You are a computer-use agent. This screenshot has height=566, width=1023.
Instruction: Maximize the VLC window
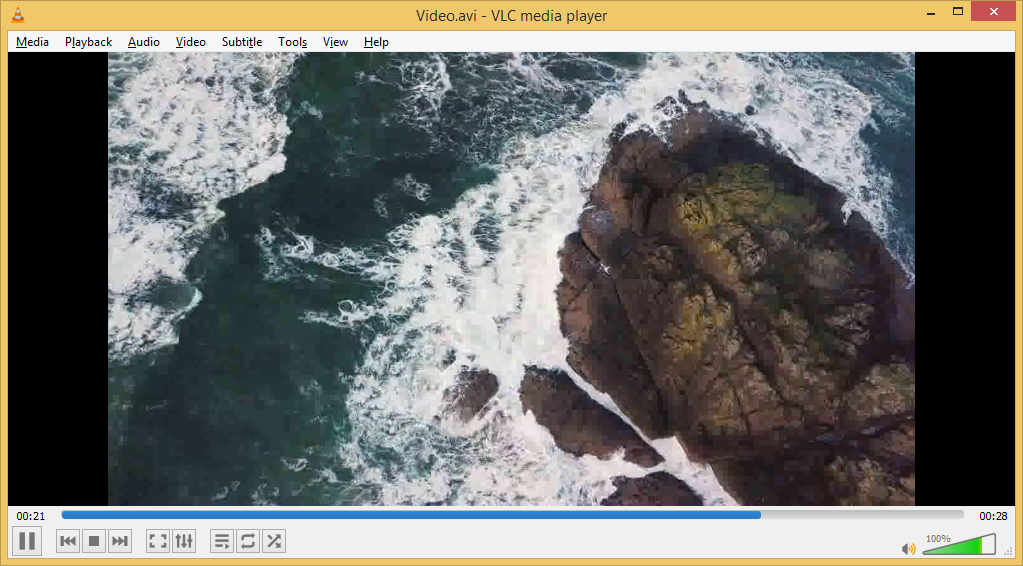point(958,12)
